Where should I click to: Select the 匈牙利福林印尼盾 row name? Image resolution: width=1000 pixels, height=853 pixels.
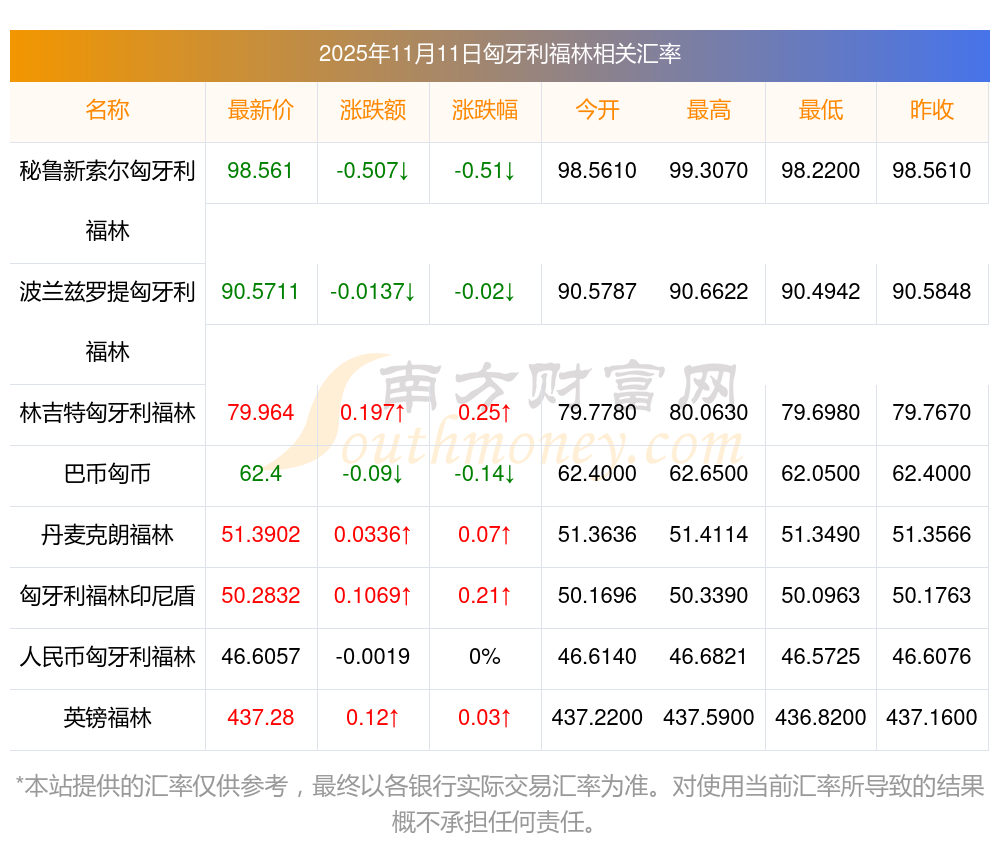107,596
